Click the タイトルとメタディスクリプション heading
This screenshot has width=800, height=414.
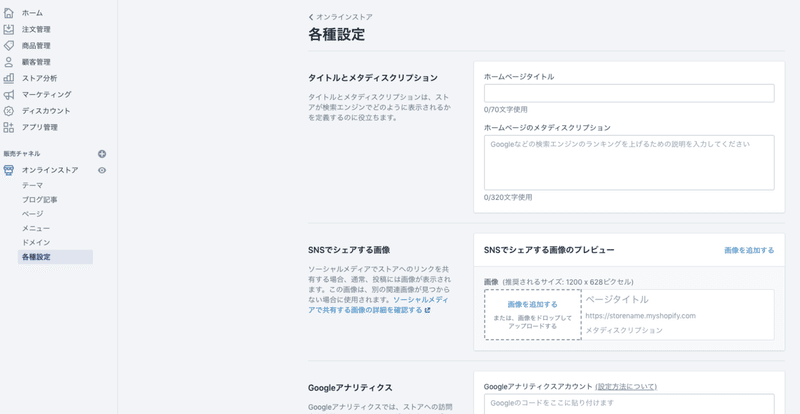click(x=373, y=78)
